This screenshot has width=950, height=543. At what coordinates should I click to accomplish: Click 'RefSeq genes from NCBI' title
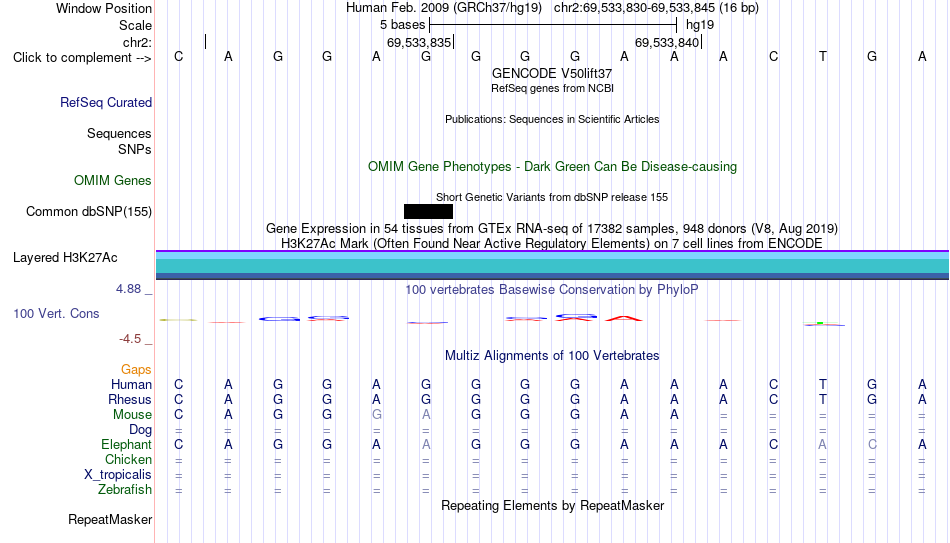tap(552, 88)
